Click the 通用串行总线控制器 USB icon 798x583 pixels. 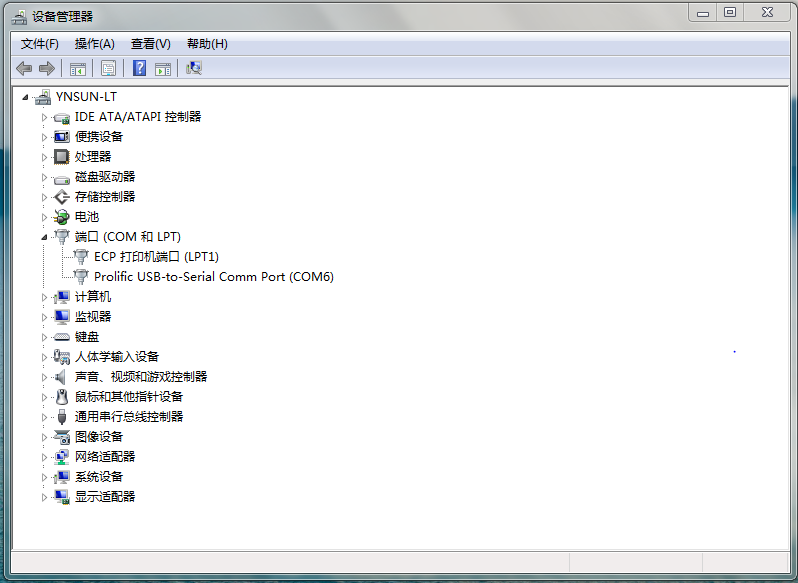tap(62, 417)
